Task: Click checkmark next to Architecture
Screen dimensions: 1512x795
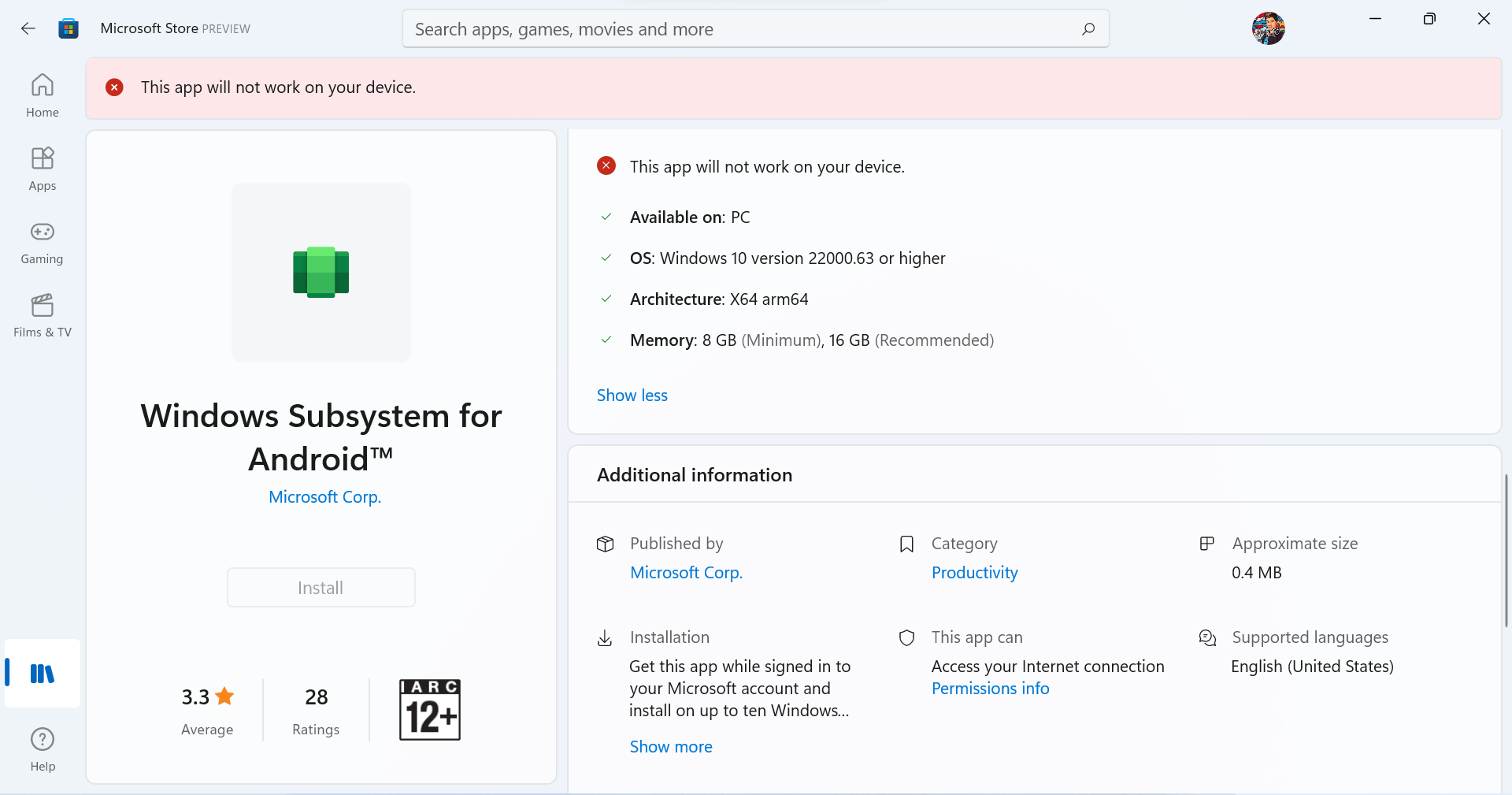Action: [x=606, y=299]
